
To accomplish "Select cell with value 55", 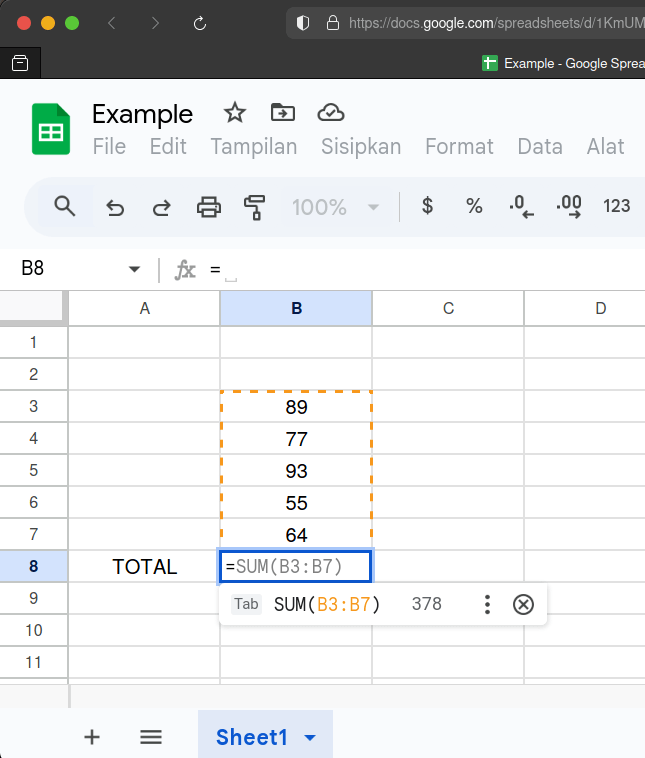I will click(296, 502).
